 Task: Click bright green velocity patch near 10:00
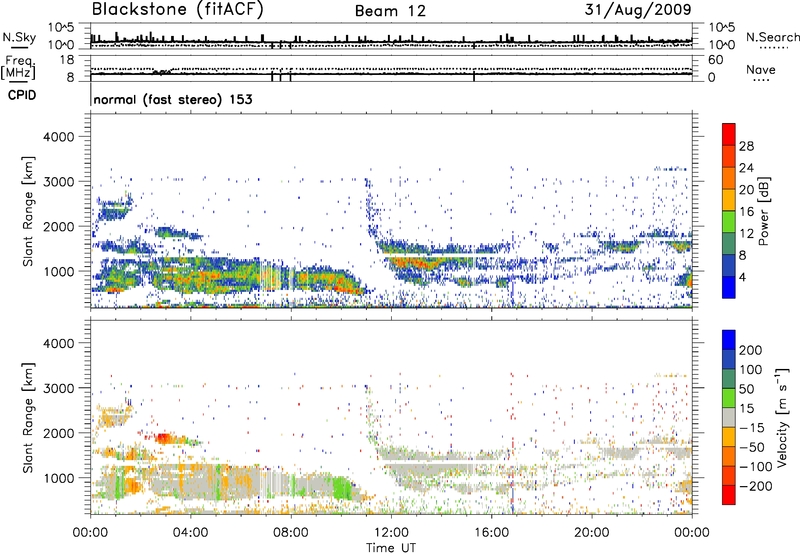tap(342, 488)
